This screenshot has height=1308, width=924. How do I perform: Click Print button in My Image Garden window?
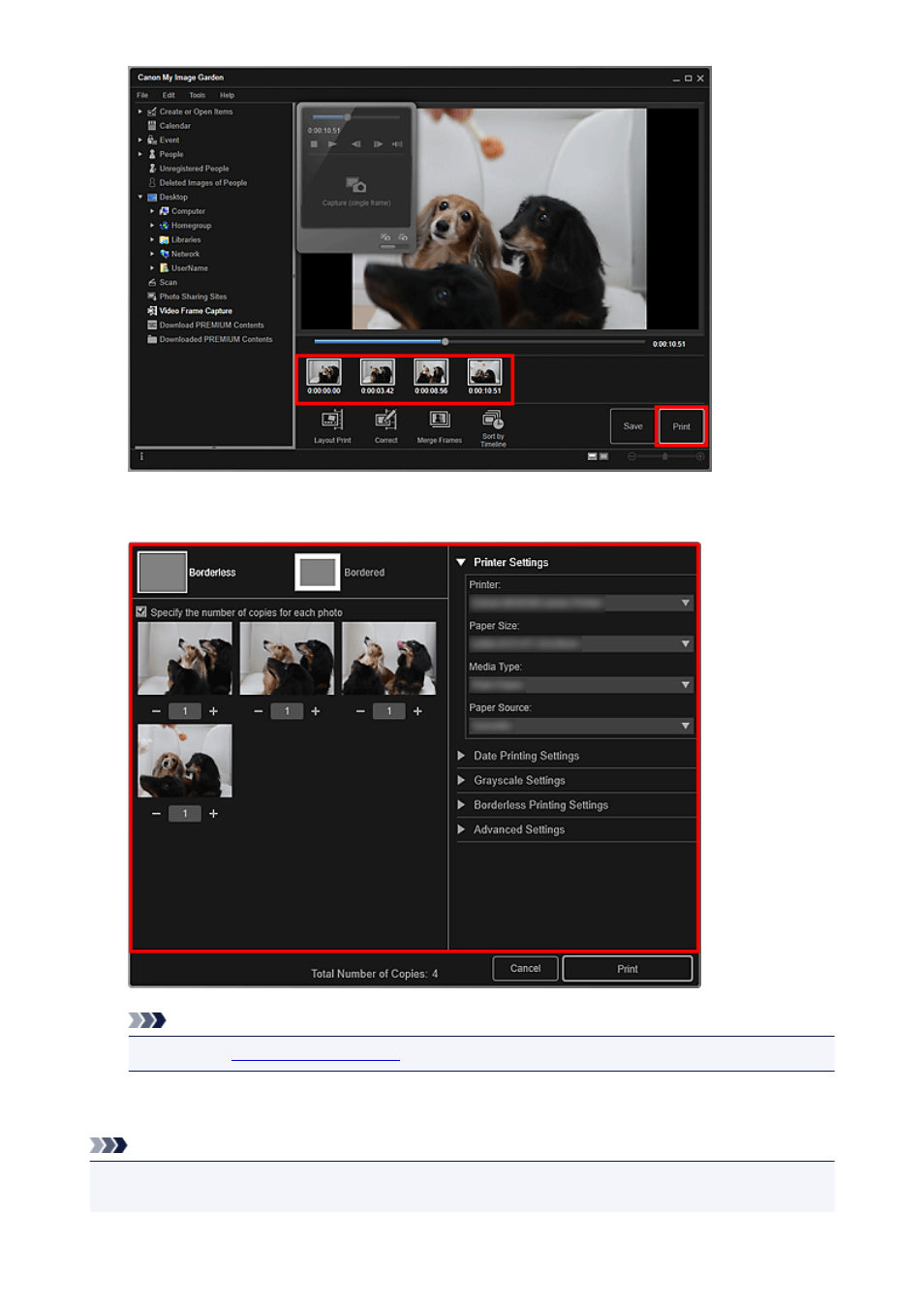(682, 426)
